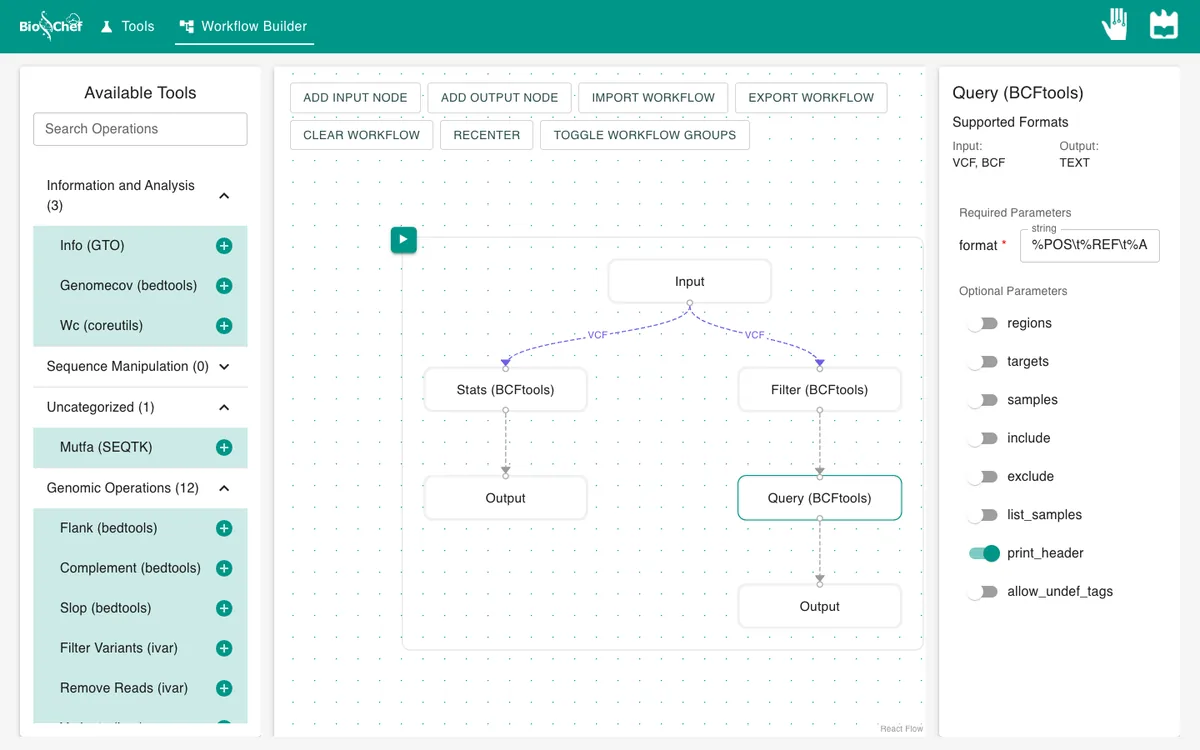Disable the print_header toggle

point(984,553)
